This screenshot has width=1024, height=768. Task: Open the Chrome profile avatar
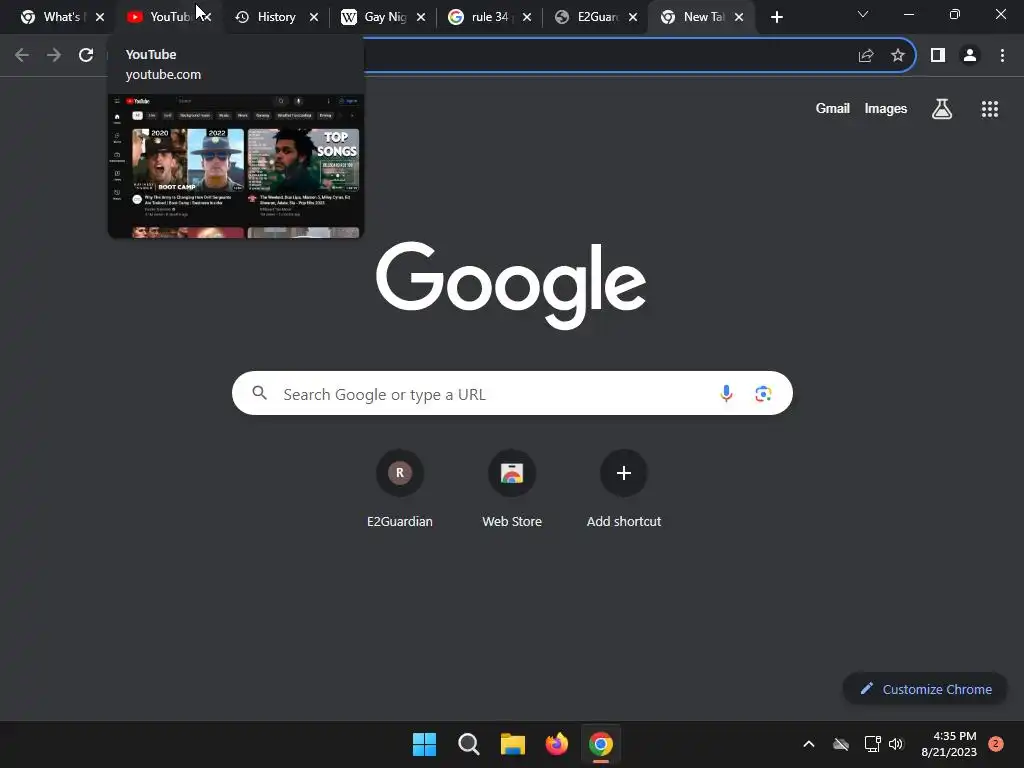point(970,56)
